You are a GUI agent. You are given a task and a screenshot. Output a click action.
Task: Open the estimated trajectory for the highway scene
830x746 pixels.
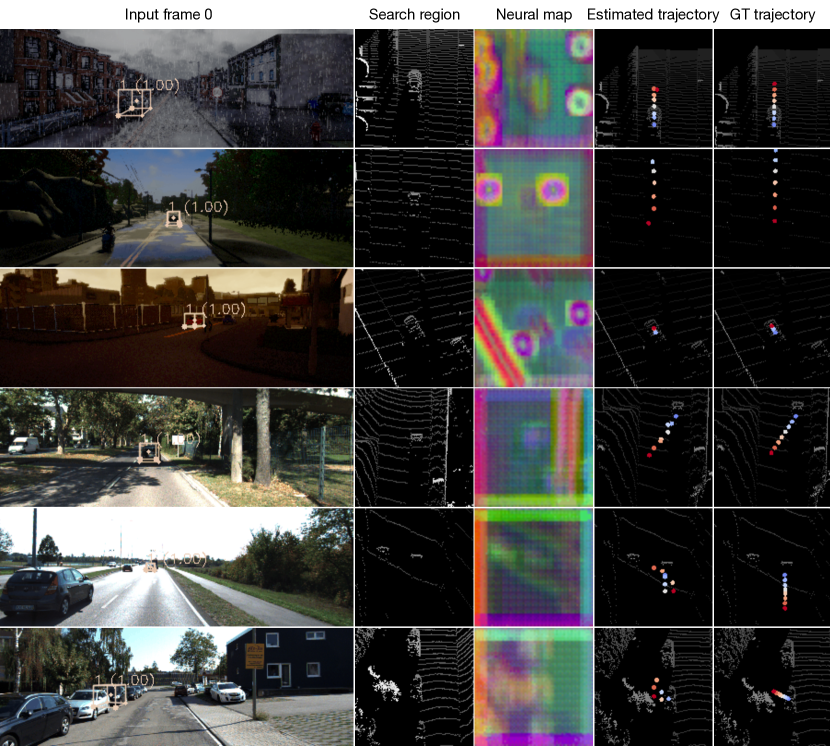pyautogui.click(x=653, y=567)
